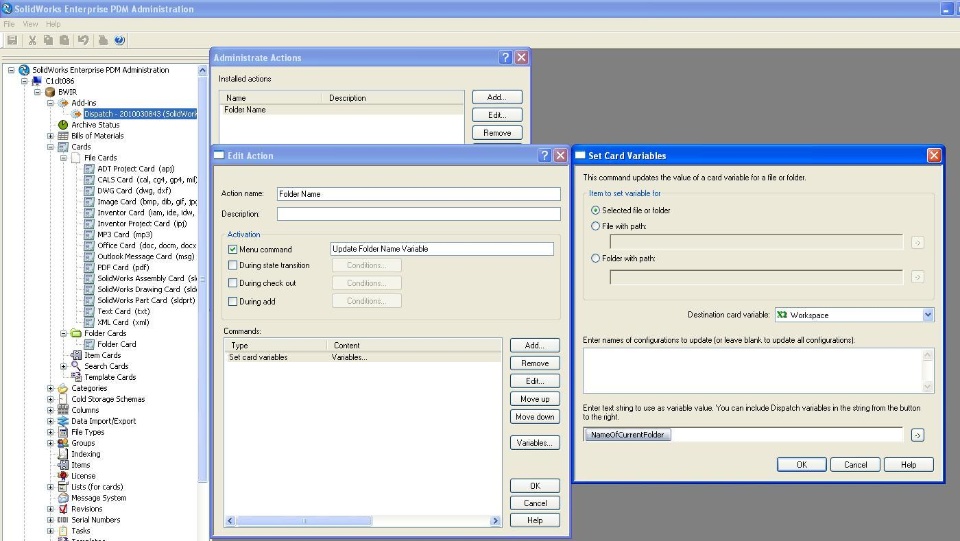Click the Variables... button
The height and width of the screenshot is (541, 960).
534,443
